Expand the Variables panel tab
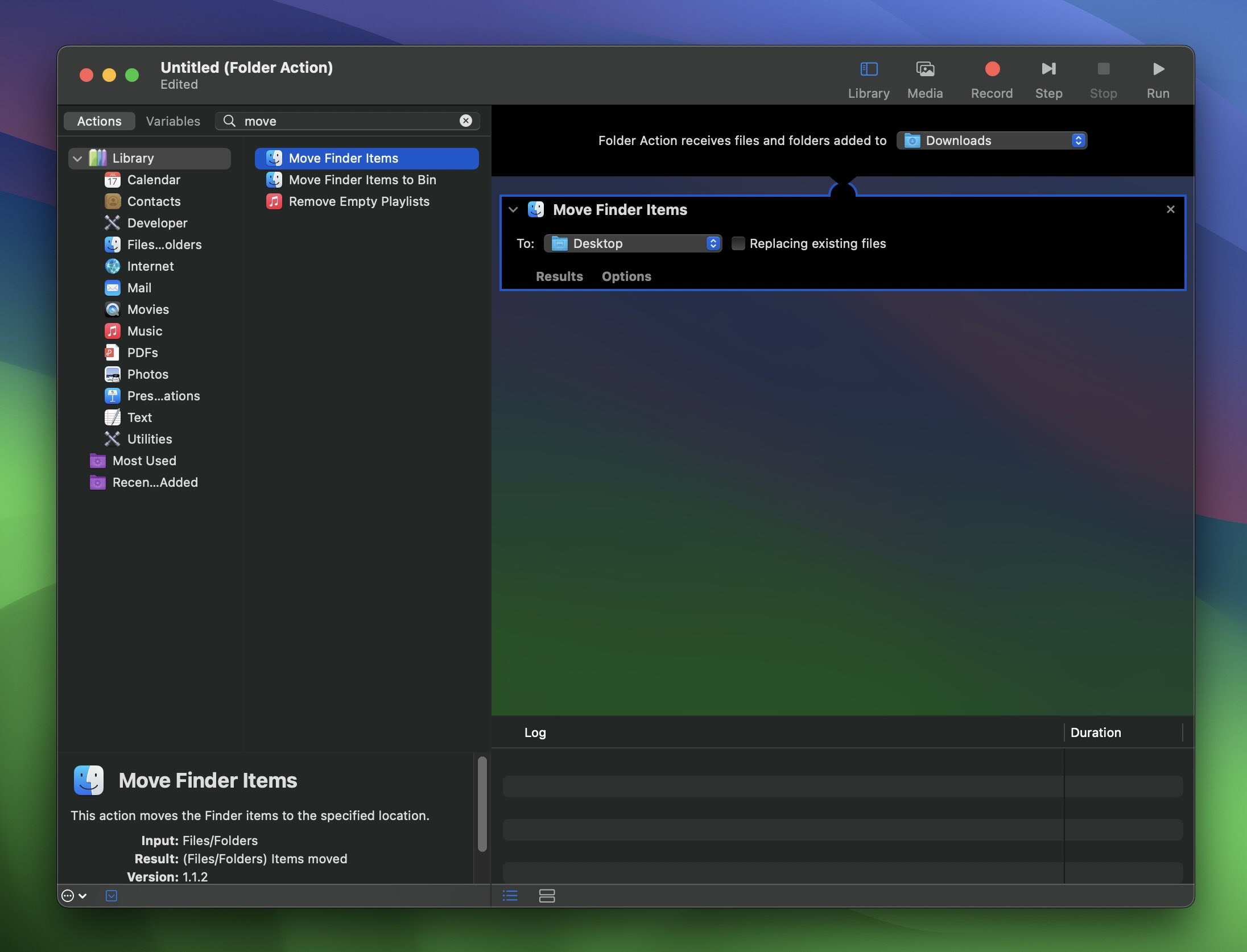The width and height of the screenshot is (1247, 952). pyautogui.click(x=172, y=120)
